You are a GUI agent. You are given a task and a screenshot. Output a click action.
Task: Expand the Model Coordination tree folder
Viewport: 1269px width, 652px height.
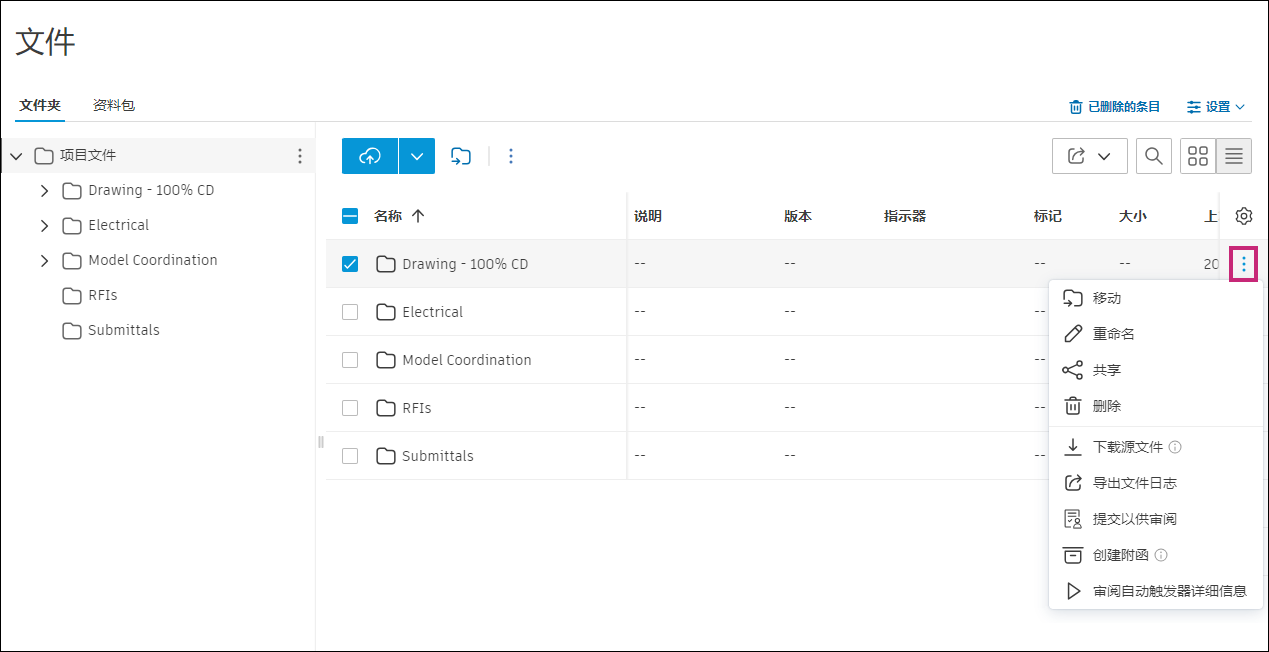point(44,261)
